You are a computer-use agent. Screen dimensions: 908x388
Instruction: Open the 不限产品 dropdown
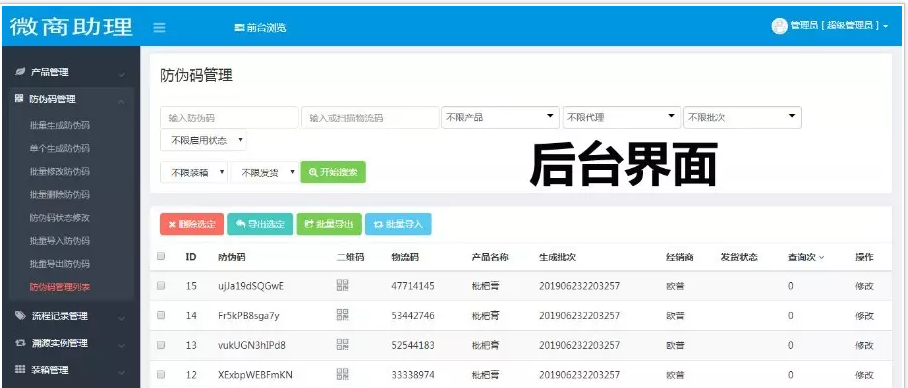tap(500, 117)
